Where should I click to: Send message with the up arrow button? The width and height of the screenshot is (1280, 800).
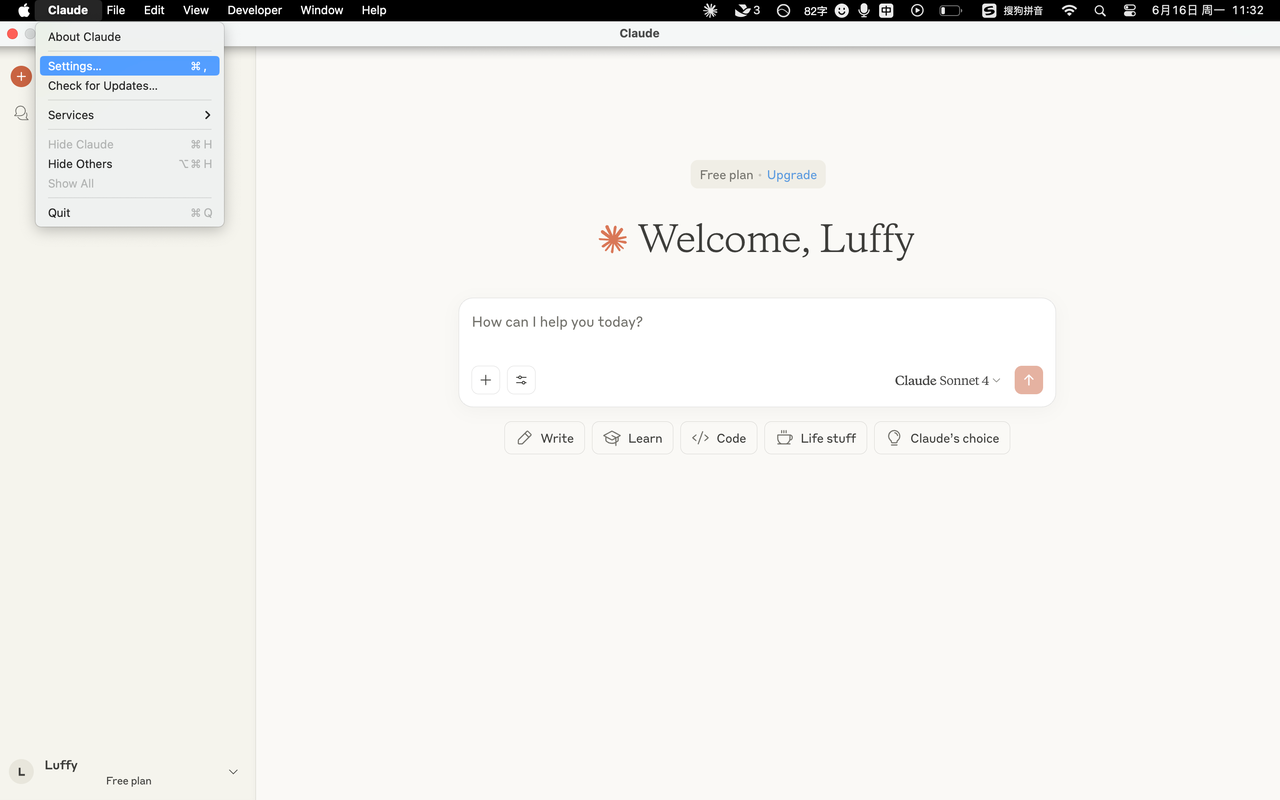[1028, 380]
